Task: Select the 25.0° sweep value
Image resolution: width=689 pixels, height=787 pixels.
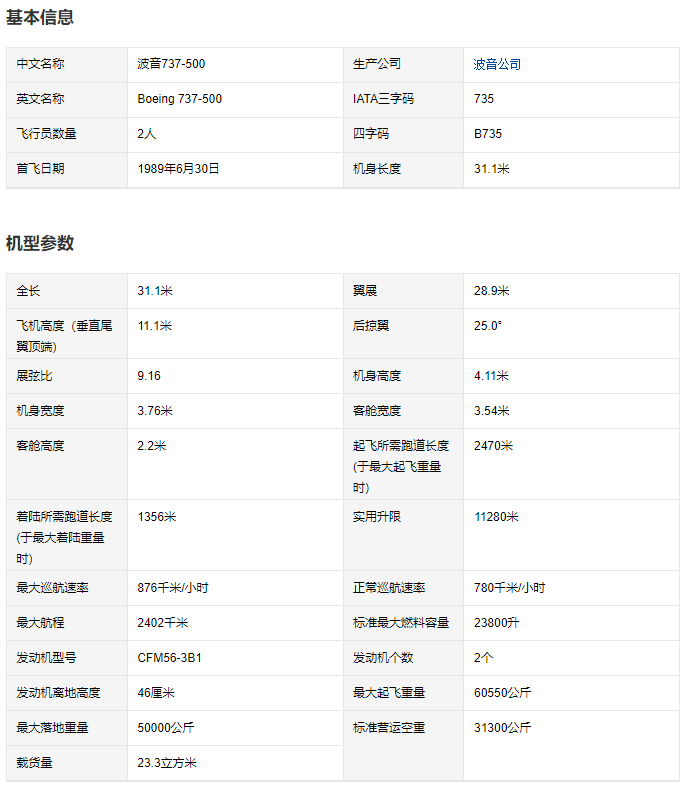Action: click(x=488, y=326)
